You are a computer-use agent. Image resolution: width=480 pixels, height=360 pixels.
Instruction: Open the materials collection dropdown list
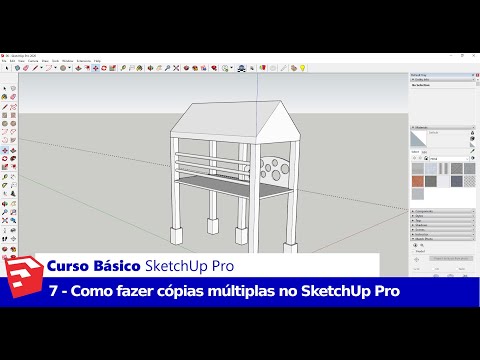450,159
